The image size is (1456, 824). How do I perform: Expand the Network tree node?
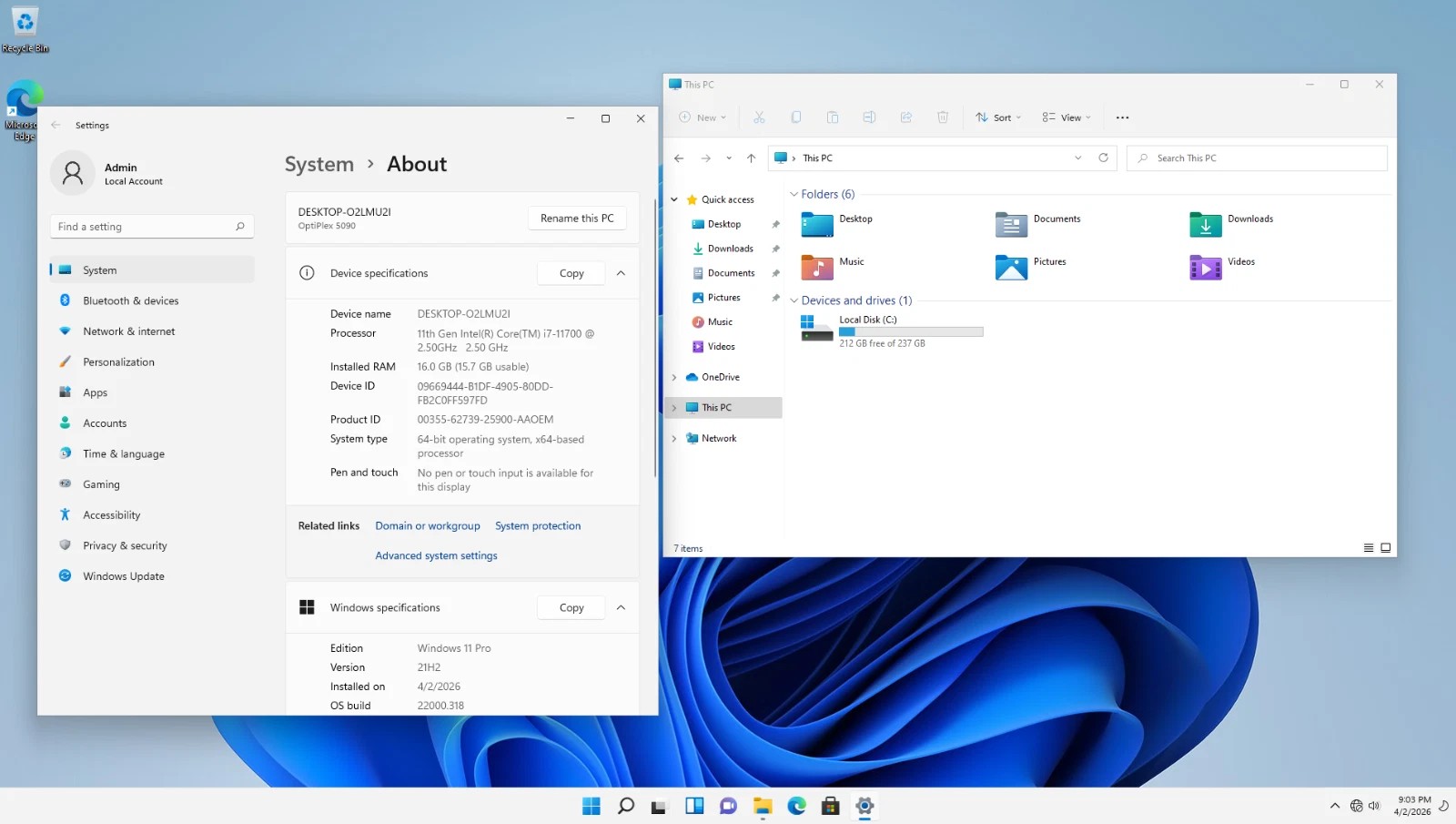pos(674,438)
